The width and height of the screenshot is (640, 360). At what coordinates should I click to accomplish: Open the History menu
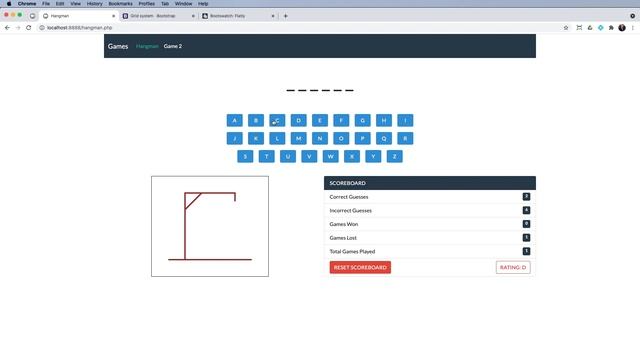(95, 4)
